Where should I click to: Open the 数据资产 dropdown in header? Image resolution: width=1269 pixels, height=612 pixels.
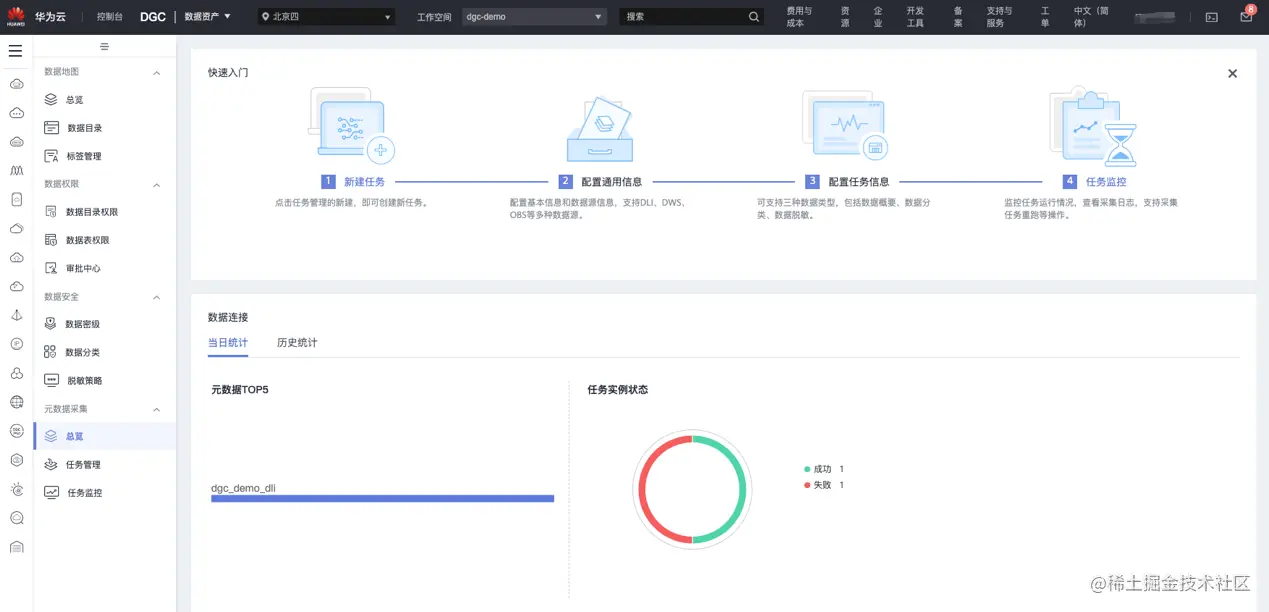pyautogui.click(x=208, y=17)
